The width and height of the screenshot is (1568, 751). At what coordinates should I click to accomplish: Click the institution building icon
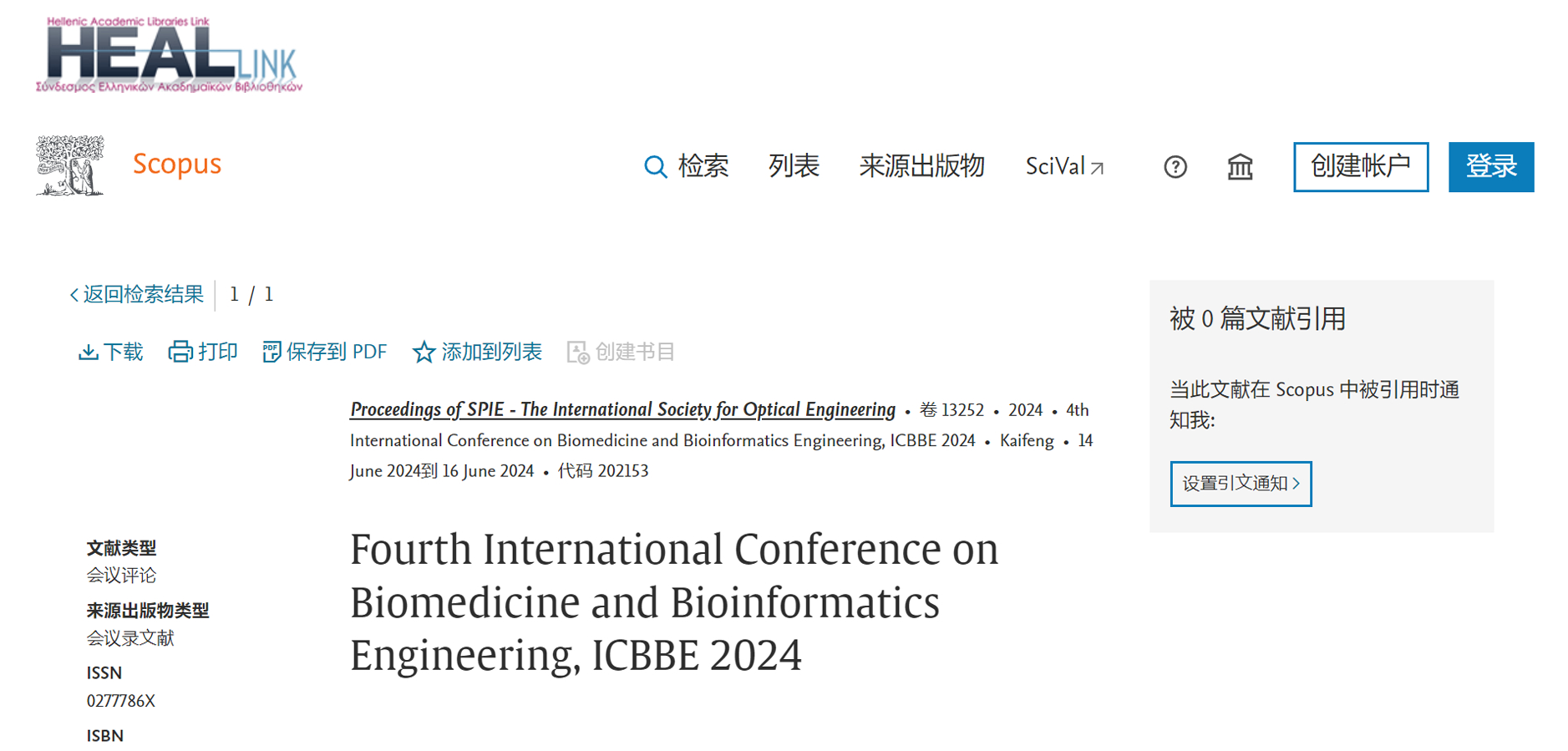click(x=1240, y=167)
